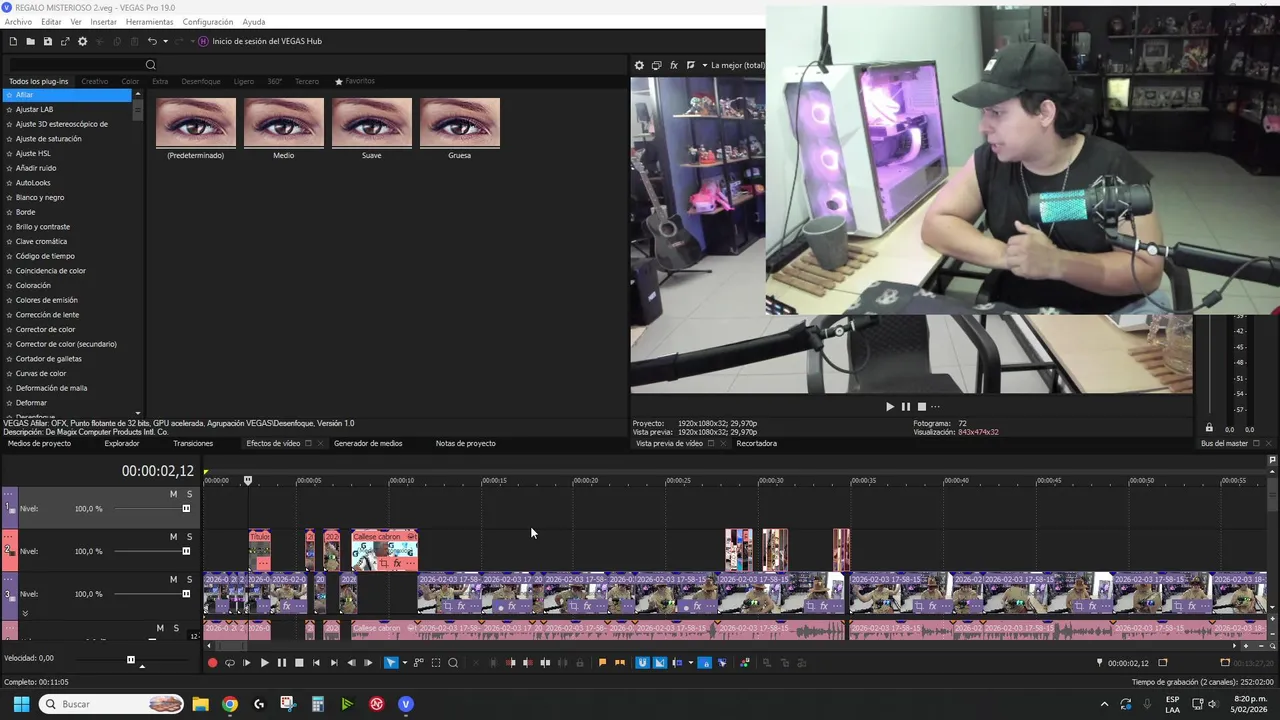Viewport: 1280px width, 720px height.
Task: Switch to Medios de proyecto tab
Action: coord(40,443)
